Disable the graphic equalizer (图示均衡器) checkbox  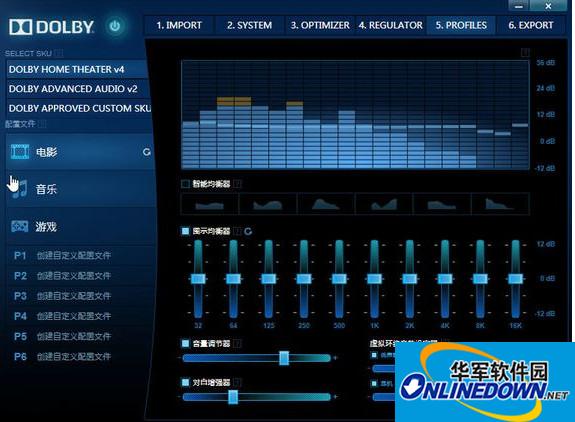[x=186, y=231]
